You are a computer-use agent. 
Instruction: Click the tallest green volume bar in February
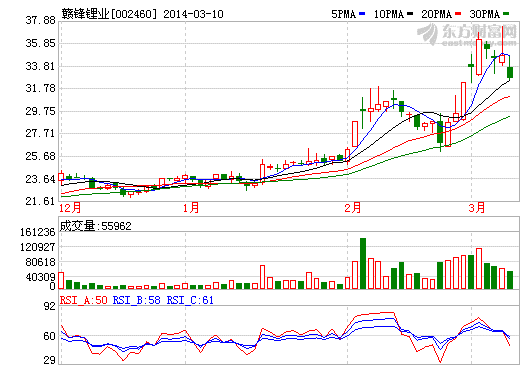click(363, 263)
